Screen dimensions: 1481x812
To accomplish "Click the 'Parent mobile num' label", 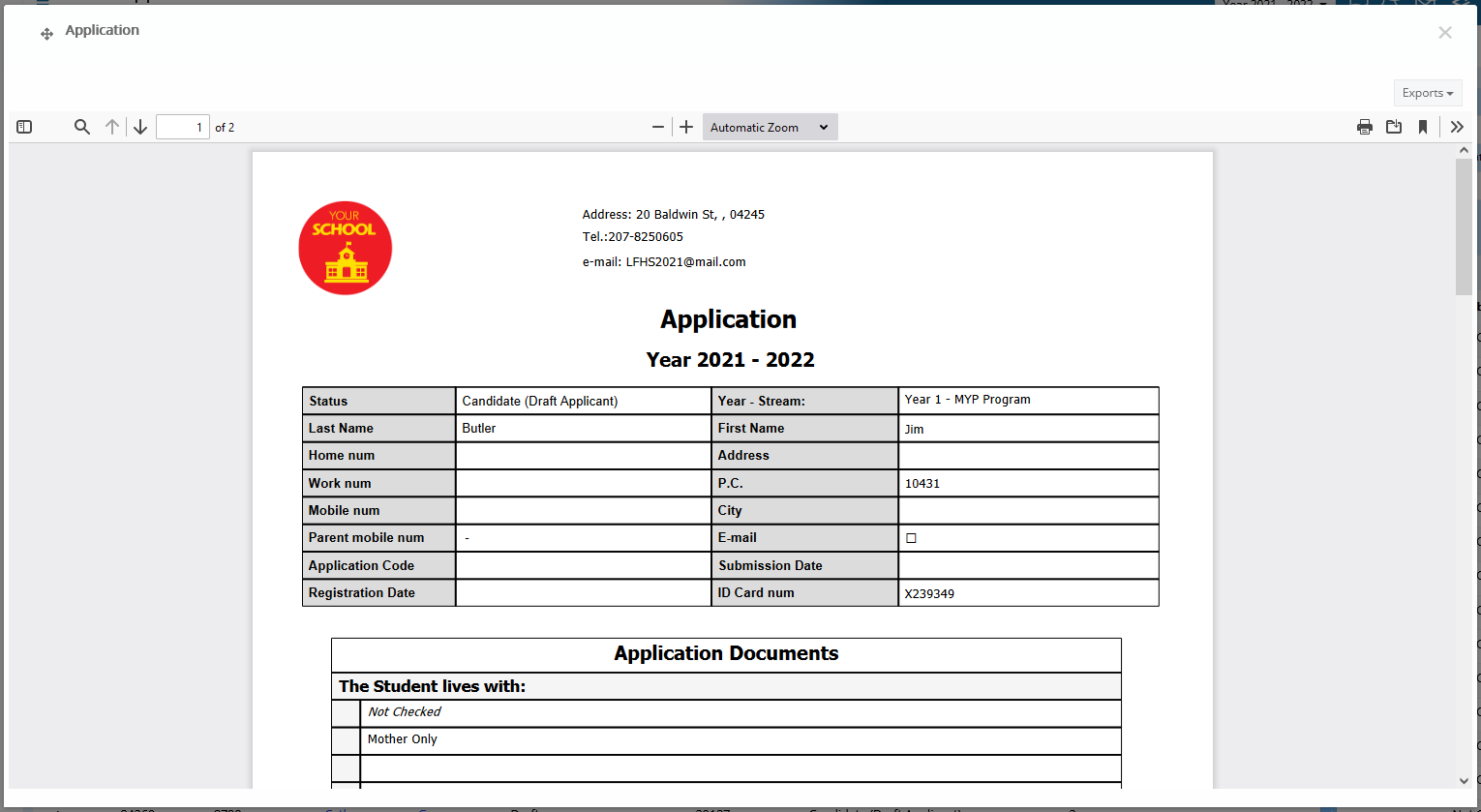I will (x=366, y=537).
